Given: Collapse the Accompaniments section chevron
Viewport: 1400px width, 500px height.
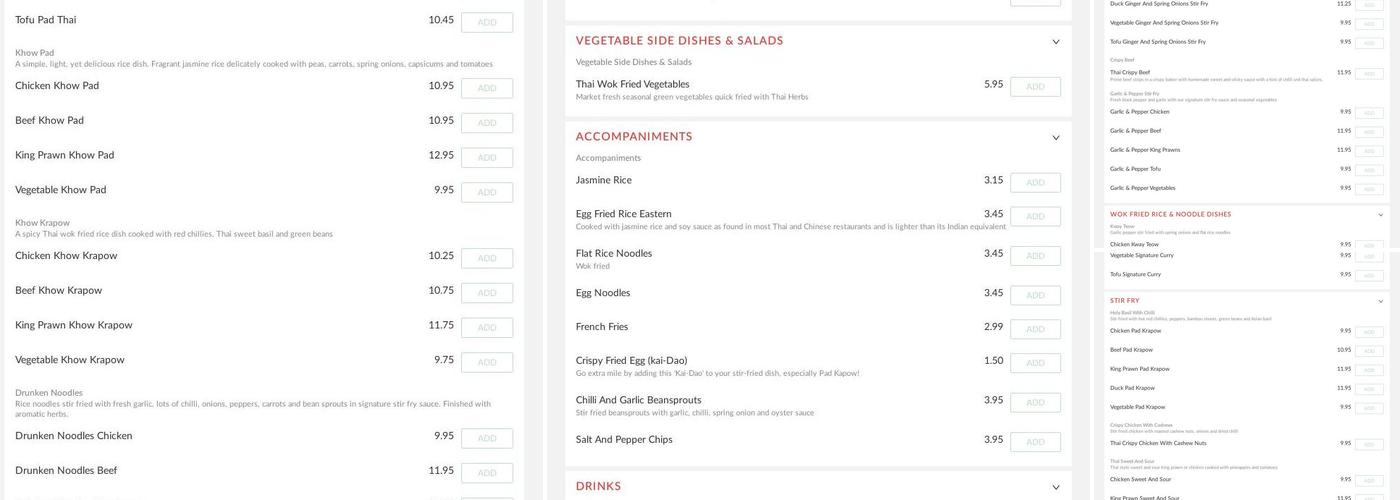Looking at the screenshot, I should click(x=1056, y=138).
